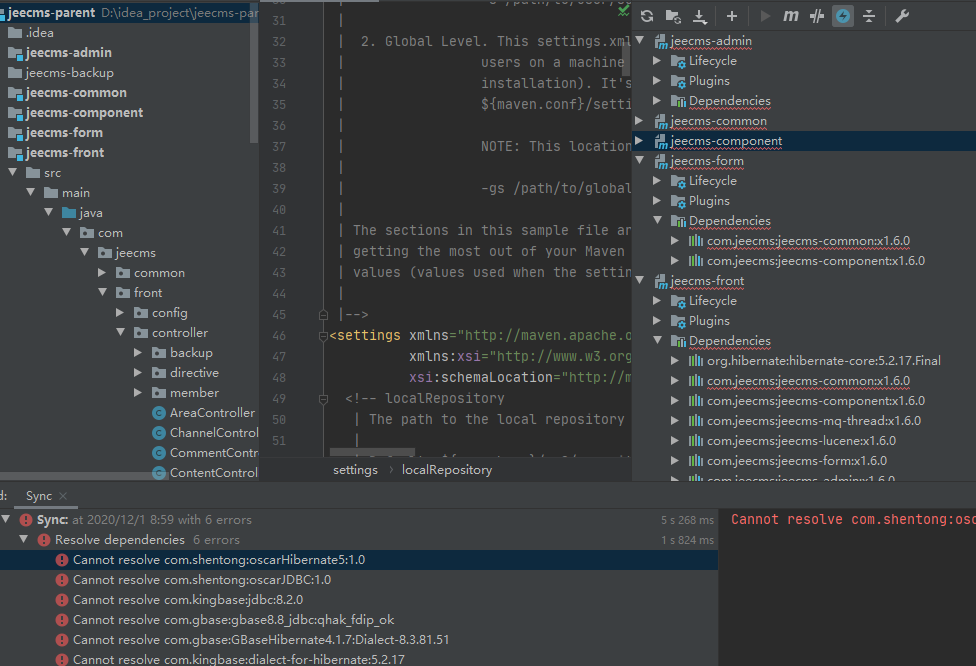This screenshot has width=976, height=666.
Task: Click the Add Maven Projects plus icon
Action: 732,16
